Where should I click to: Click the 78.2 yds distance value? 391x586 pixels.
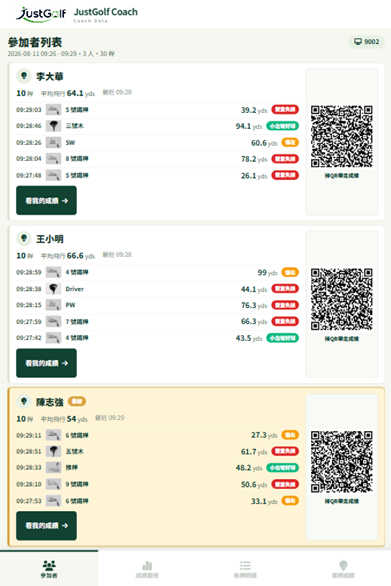254,159
